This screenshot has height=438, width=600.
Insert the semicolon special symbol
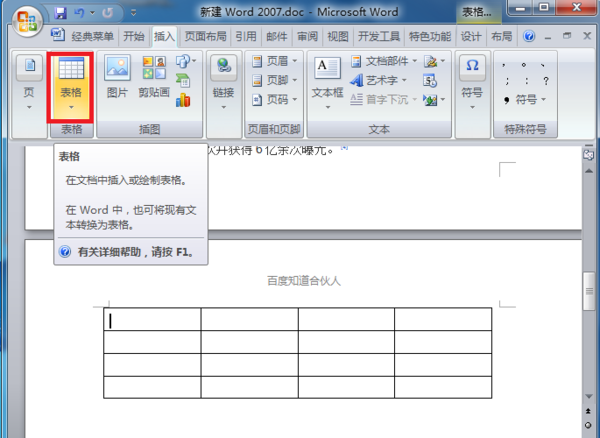507,81
